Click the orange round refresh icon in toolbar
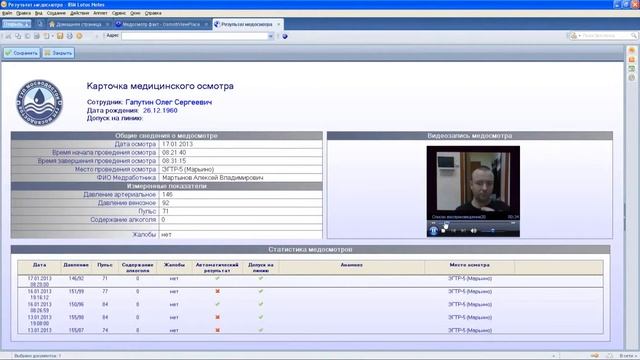 click(79, 36)
